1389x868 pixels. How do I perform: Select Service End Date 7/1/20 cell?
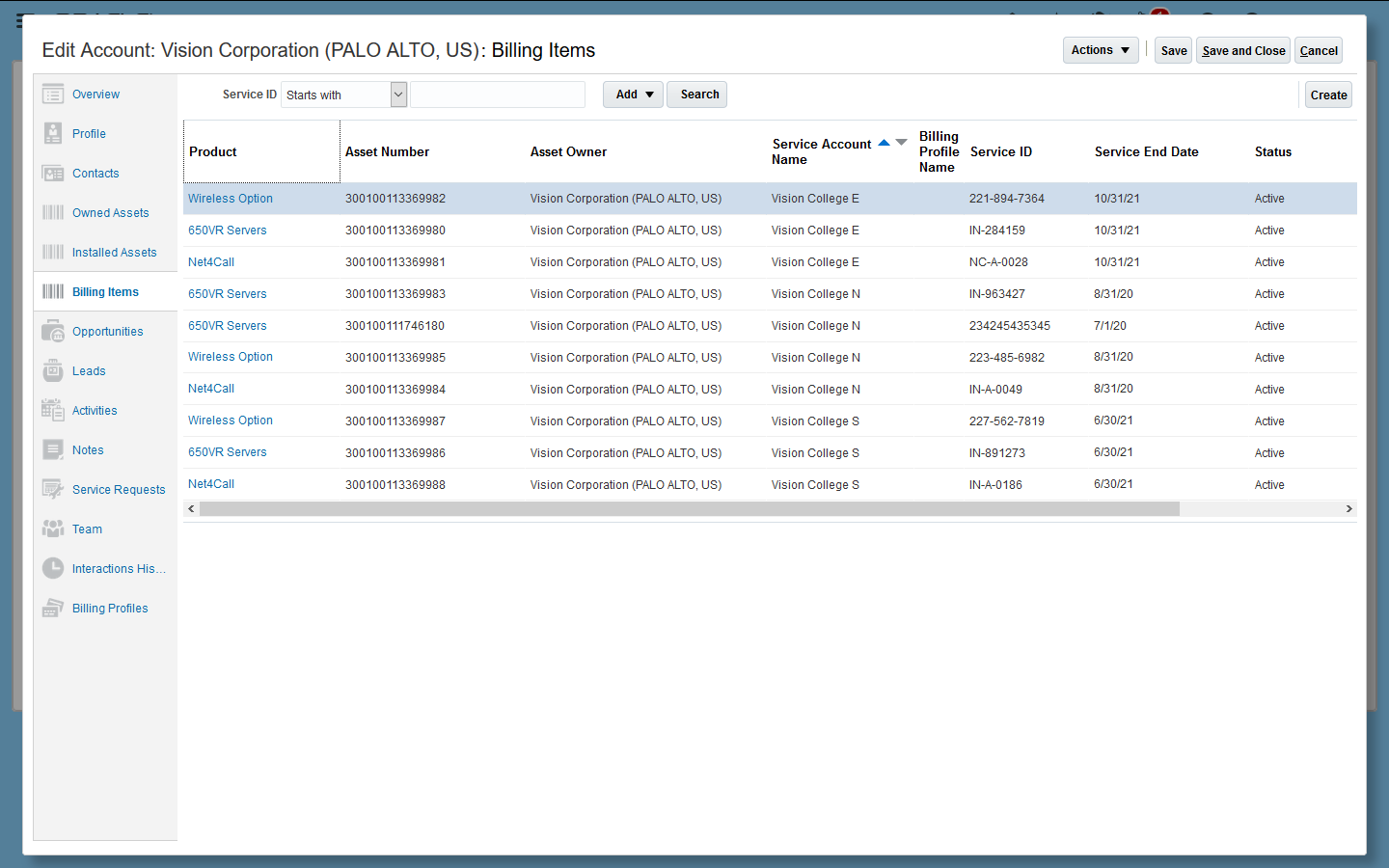pos(1110,326)
